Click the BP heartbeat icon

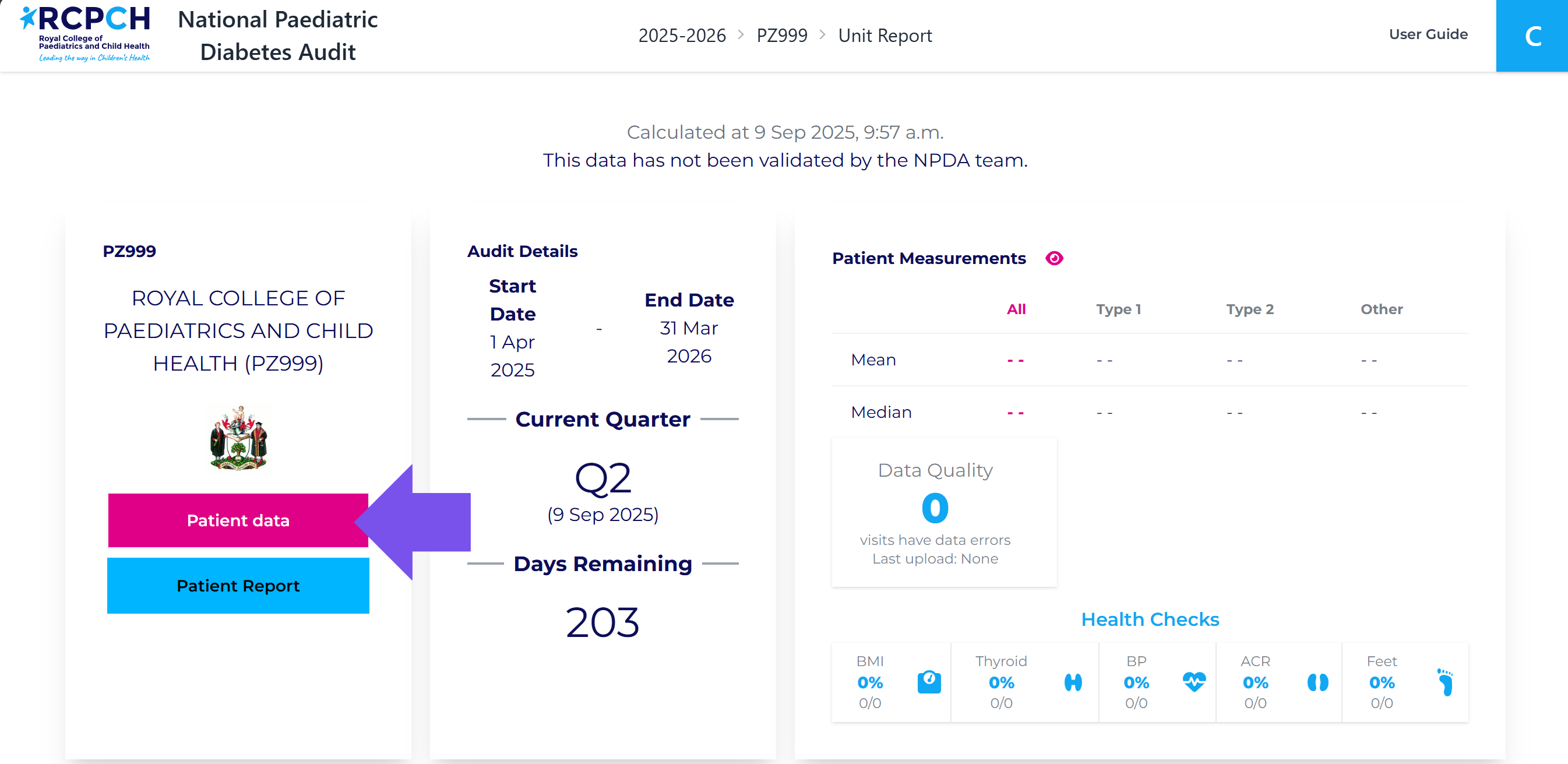(1194, 681)
